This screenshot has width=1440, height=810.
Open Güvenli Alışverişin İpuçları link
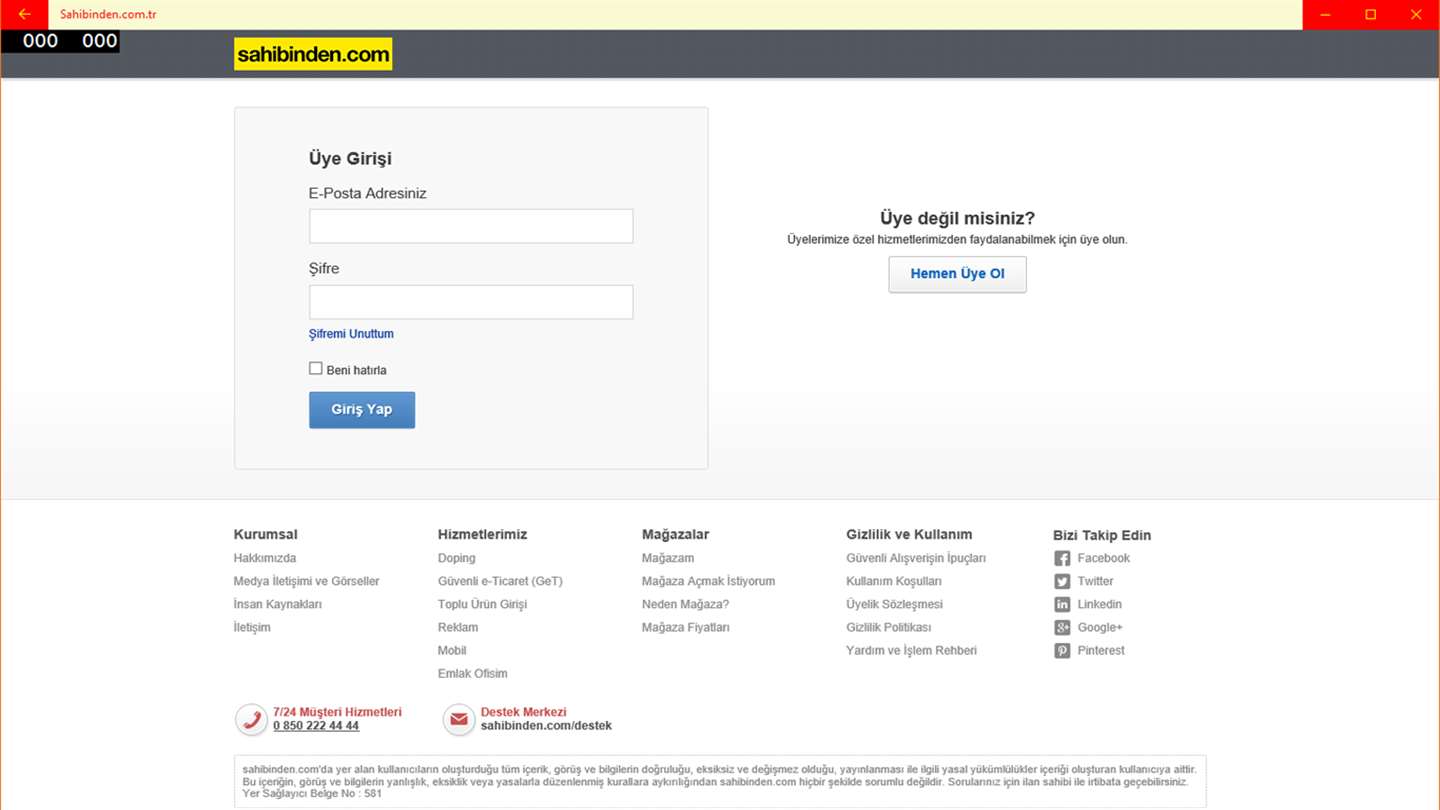pyautogui.click(x=916, y=558)
